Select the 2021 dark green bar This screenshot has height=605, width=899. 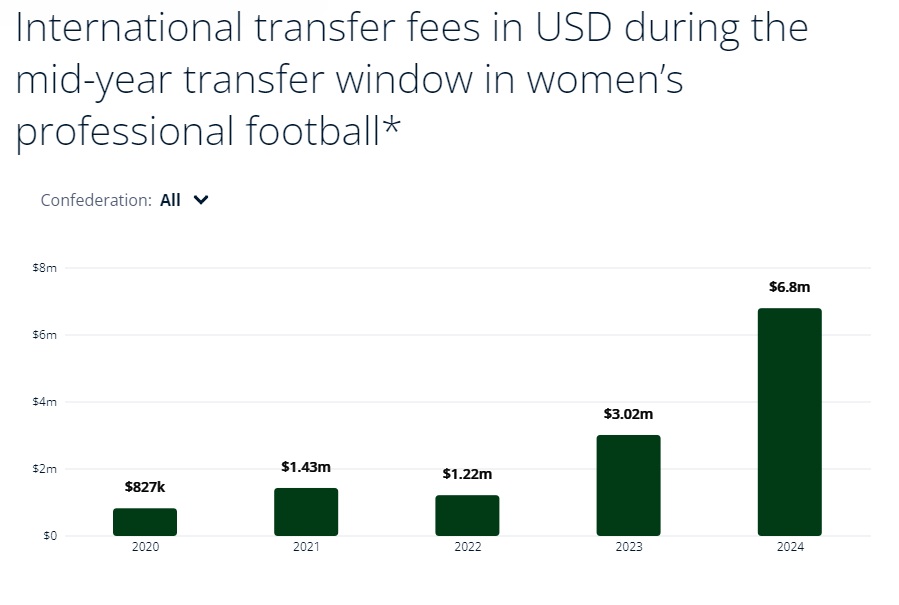(x=306, y=512)
